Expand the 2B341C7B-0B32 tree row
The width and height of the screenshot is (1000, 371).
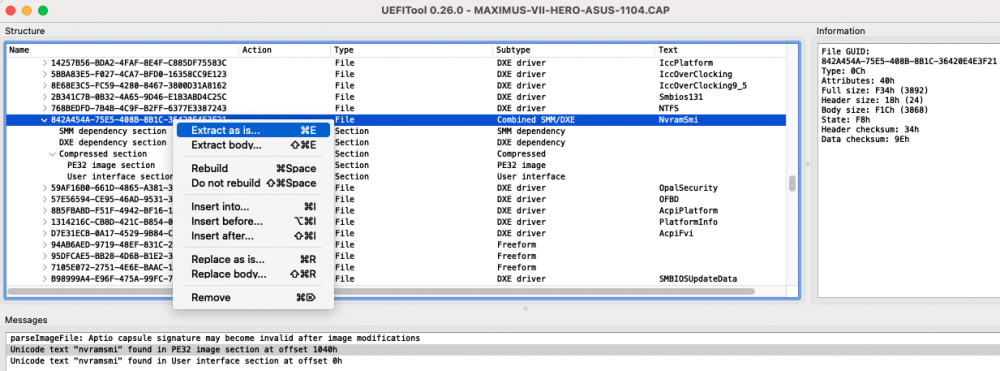click(x=45, y=97)
